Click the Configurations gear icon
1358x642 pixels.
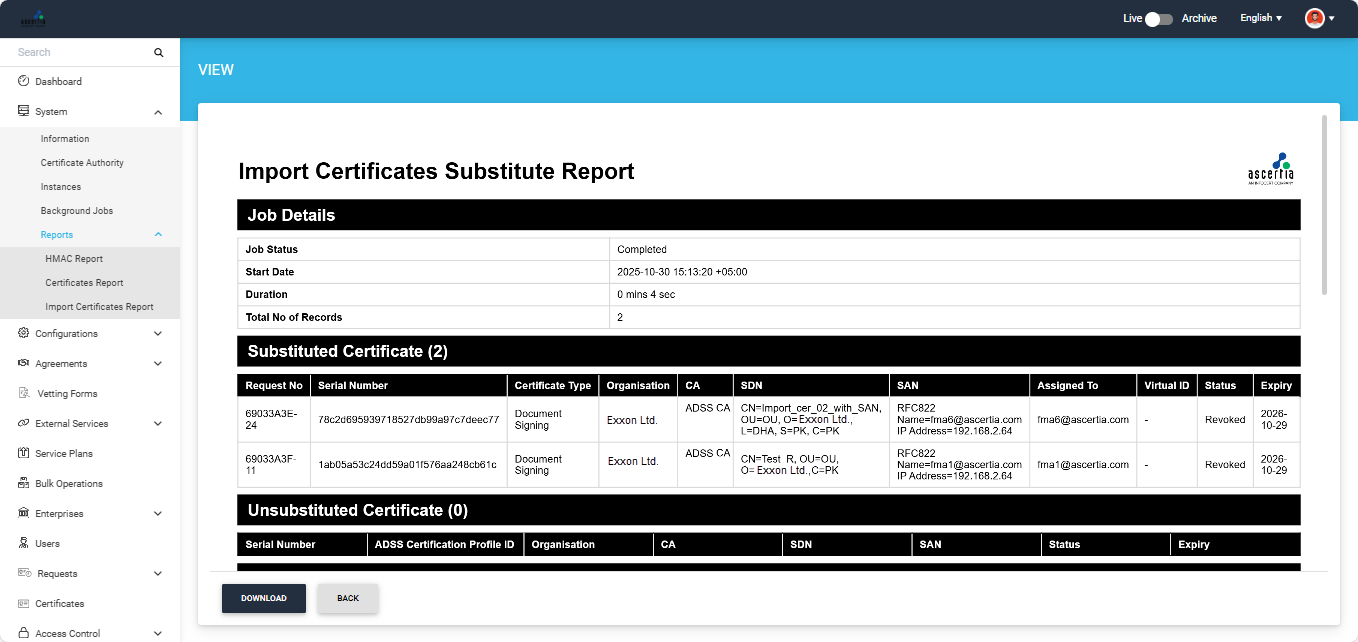coord(23,333)
